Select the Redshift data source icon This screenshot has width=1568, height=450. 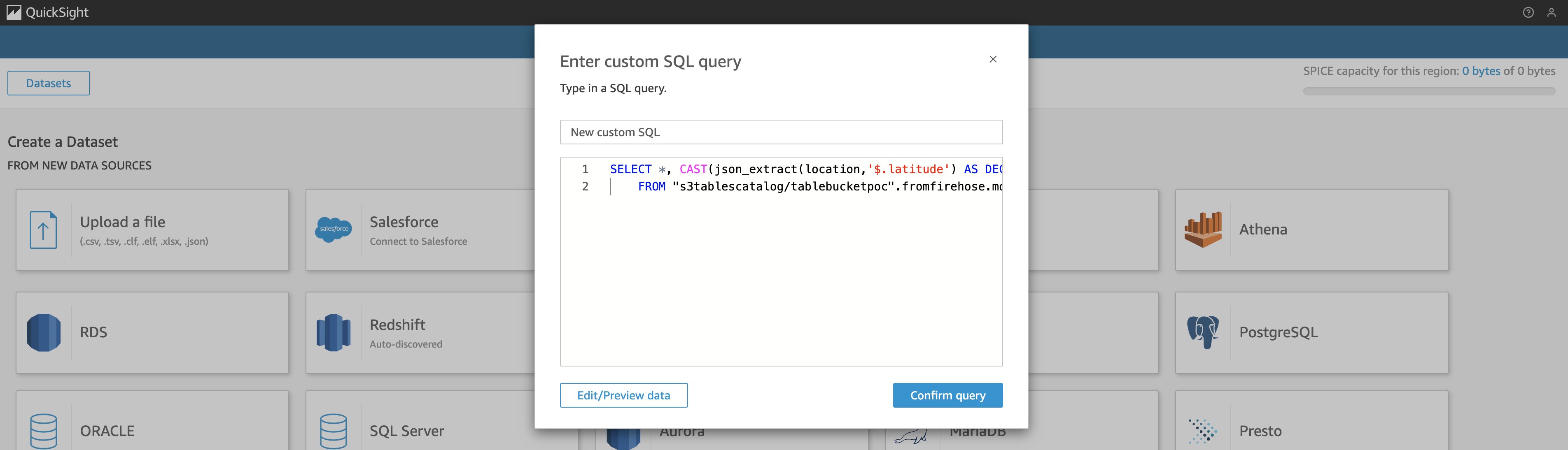(334, 333)
